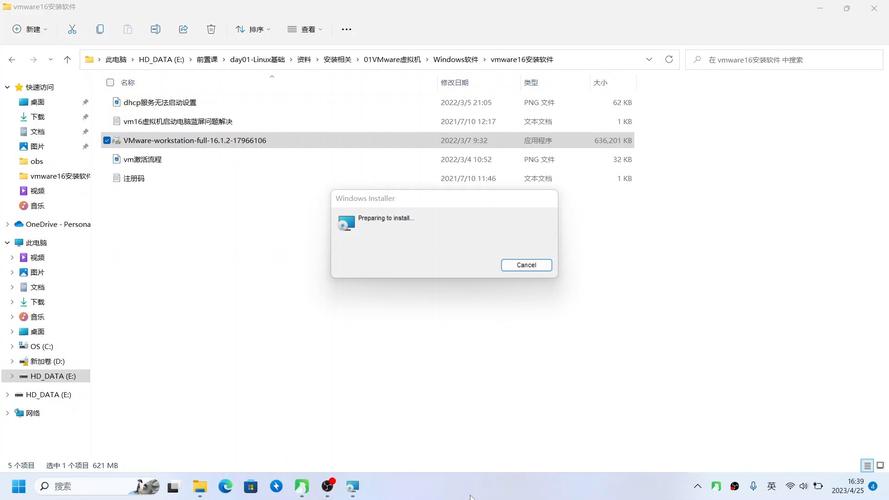The width and height of the screenshot is (889, 500).
Task: Open the clock showing 16:39 2023/4/25
Action: pos(848,486)
